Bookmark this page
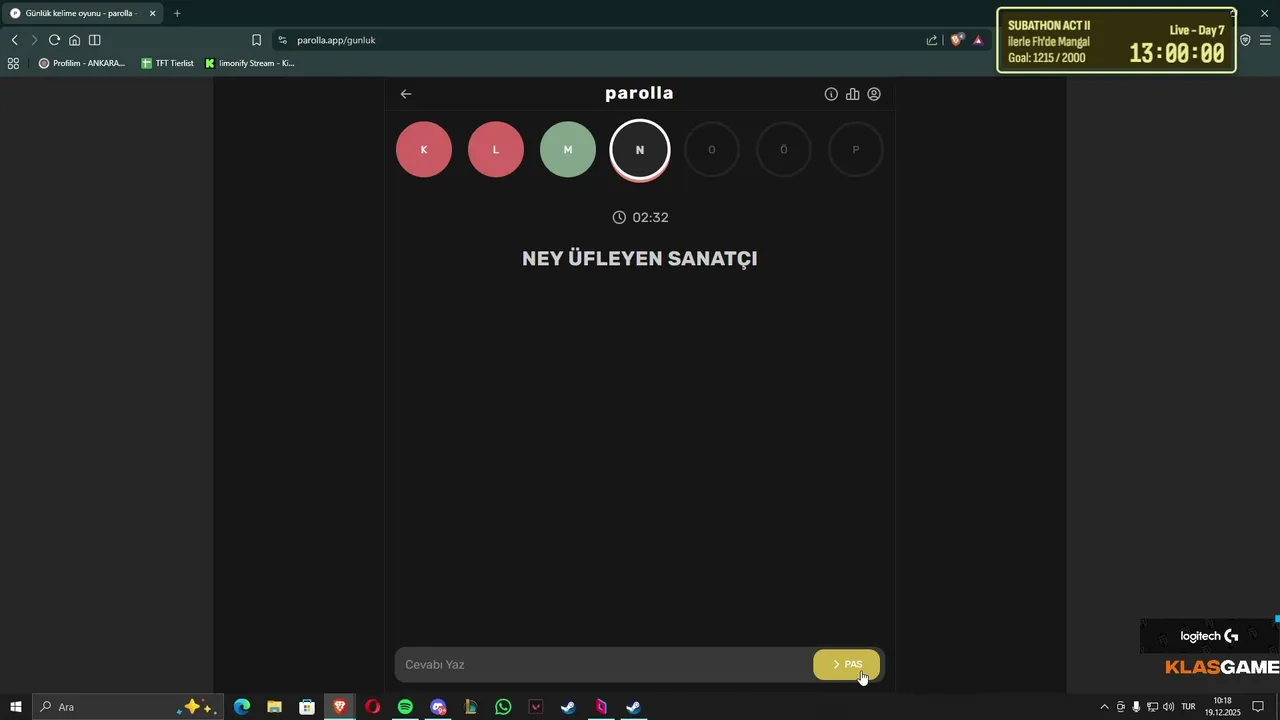Screen dimensions: 1280x720 256,40
